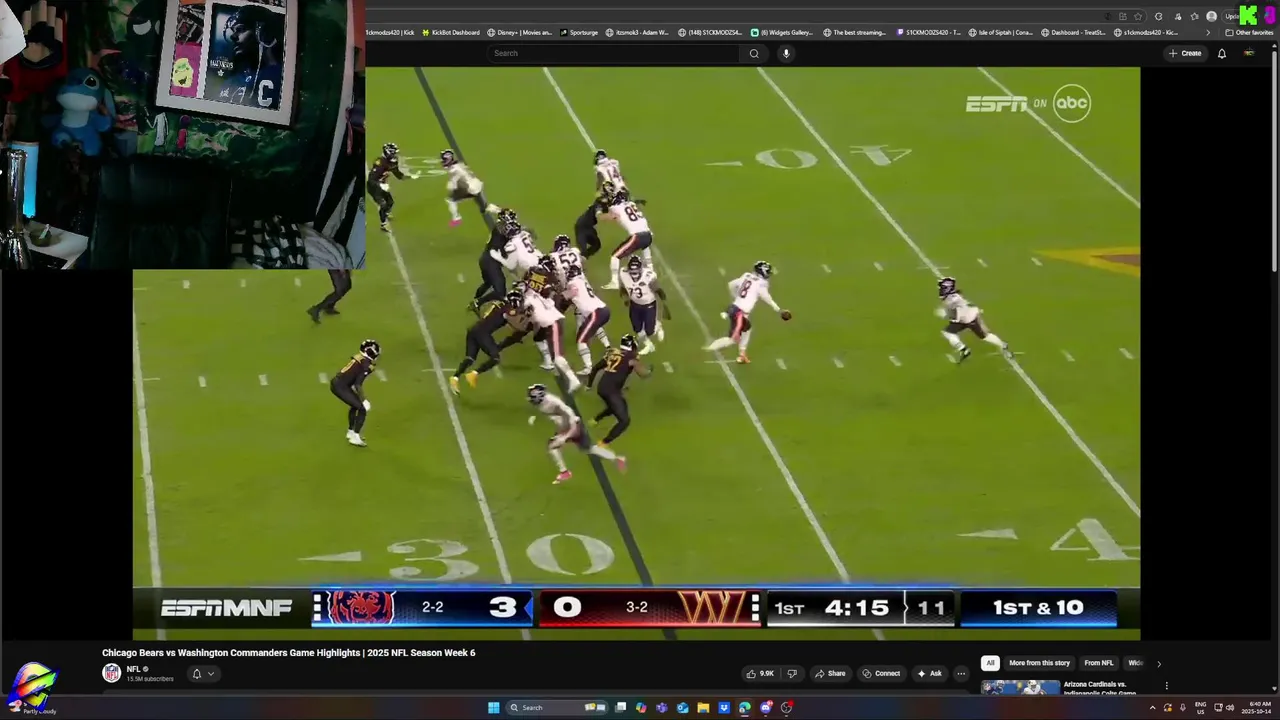Open Microsoft Teams from taskbar
The height and width of the screenshot is (720, 1280).
662,707
